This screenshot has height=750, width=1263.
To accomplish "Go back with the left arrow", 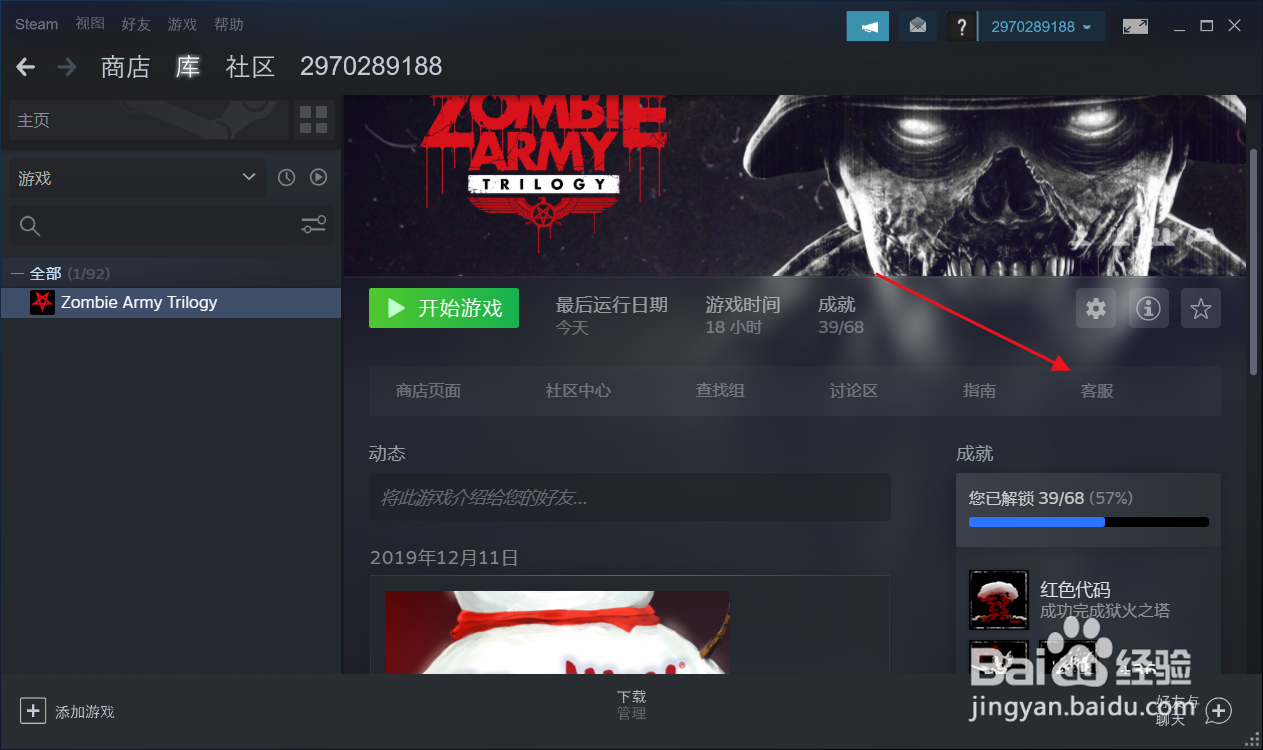I will (x=26, y=67).
